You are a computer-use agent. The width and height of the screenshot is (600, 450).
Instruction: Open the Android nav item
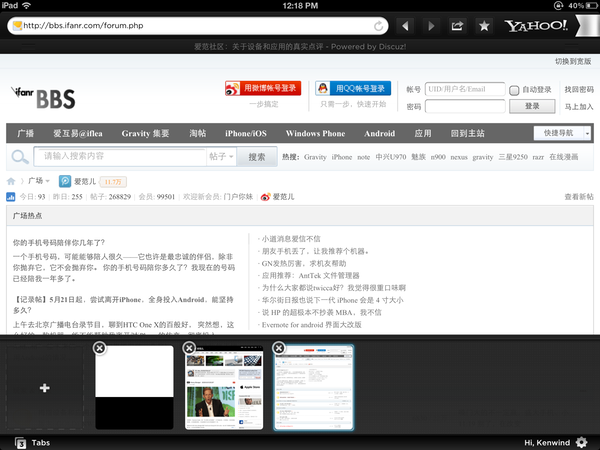pyautogui.click(x=379, y=133)
